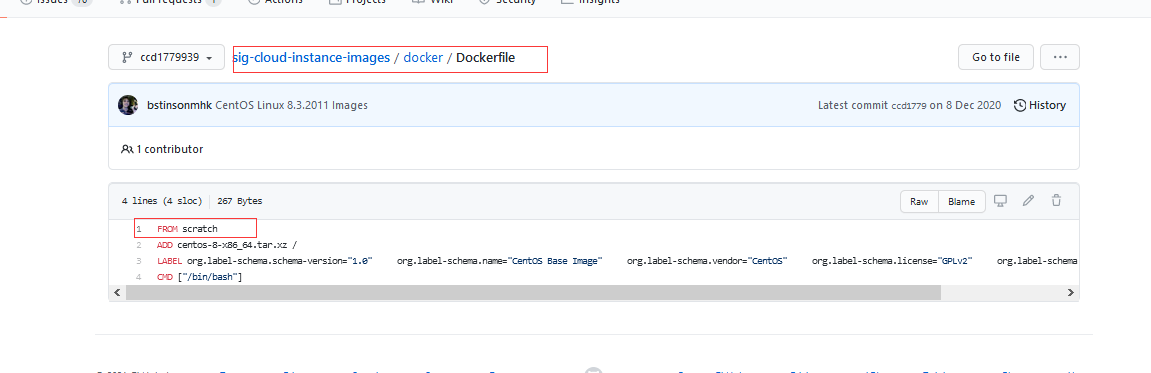Open the three-dots more options button
1151x373 pixels.
click(x=1059, y=57)
